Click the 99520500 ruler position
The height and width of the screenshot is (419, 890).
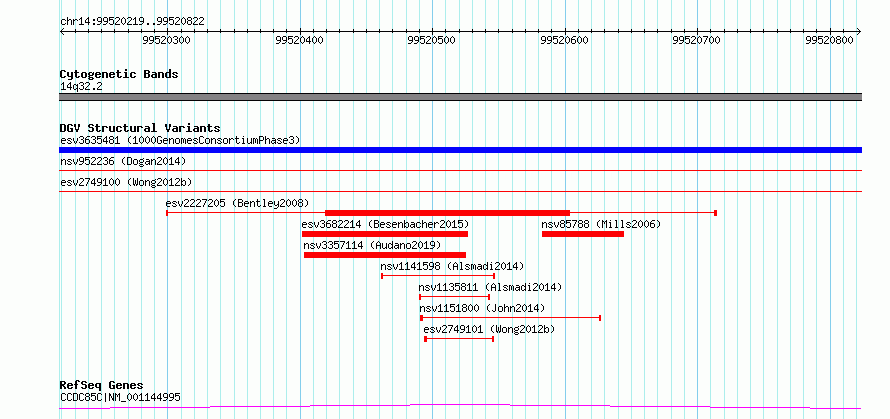click(x=431, y=40)
